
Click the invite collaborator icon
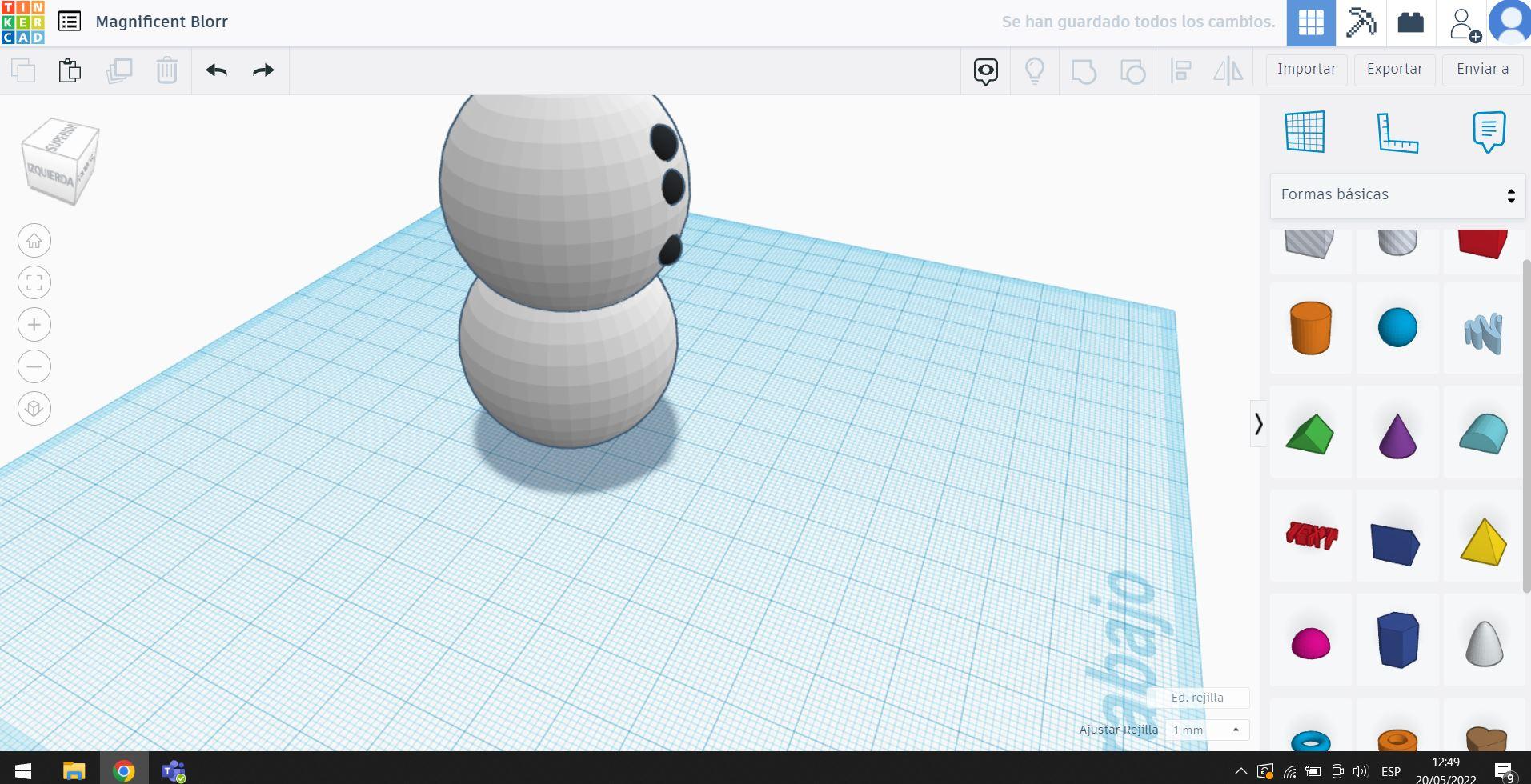(1464, 23)
